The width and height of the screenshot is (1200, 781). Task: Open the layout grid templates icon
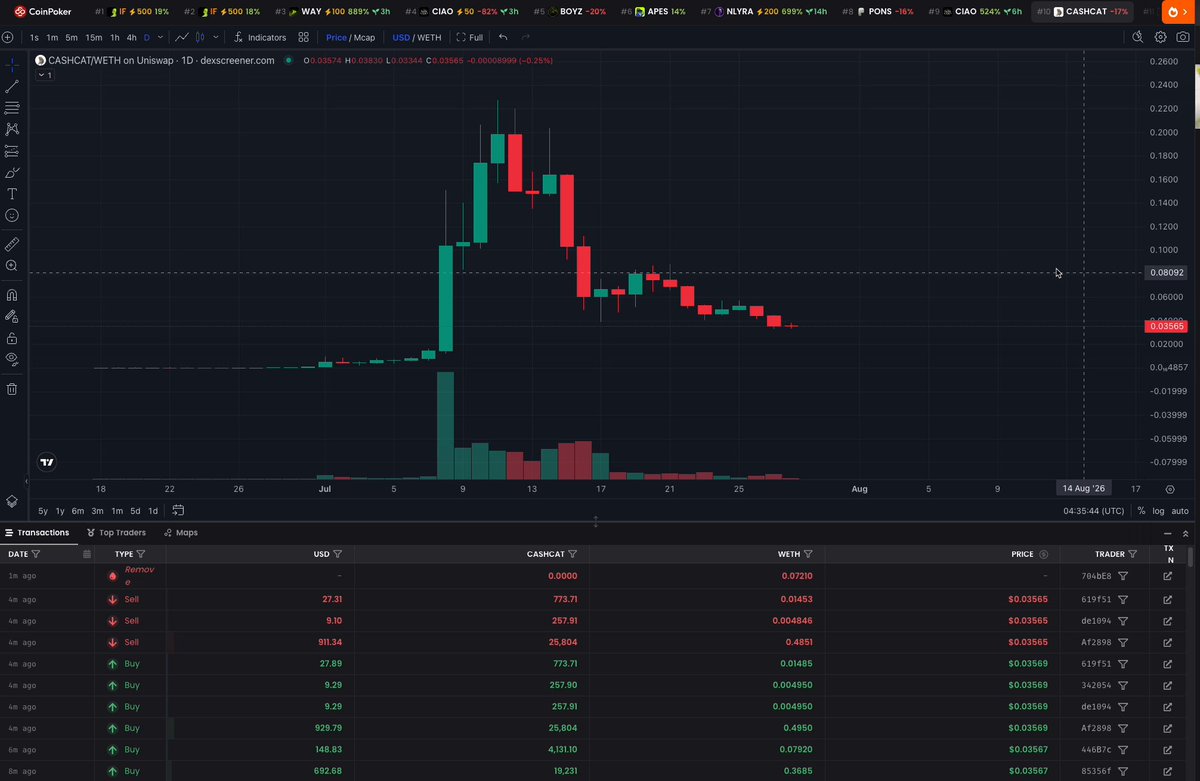(303, 37)
